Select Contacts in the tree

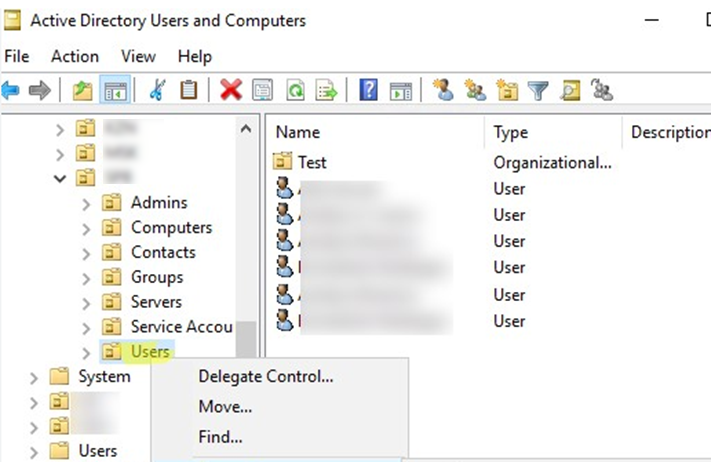point(163,252)
